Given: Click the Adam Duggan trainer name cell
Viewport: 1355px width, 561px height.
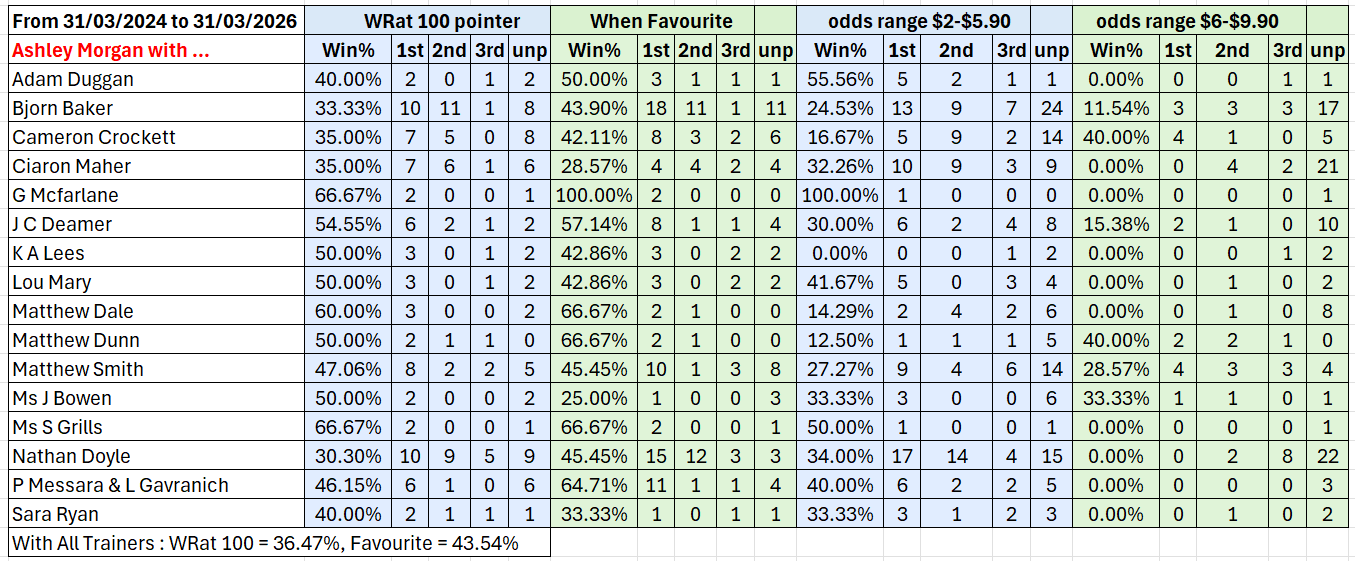Looking at the screenshot, I should (73, 79).
